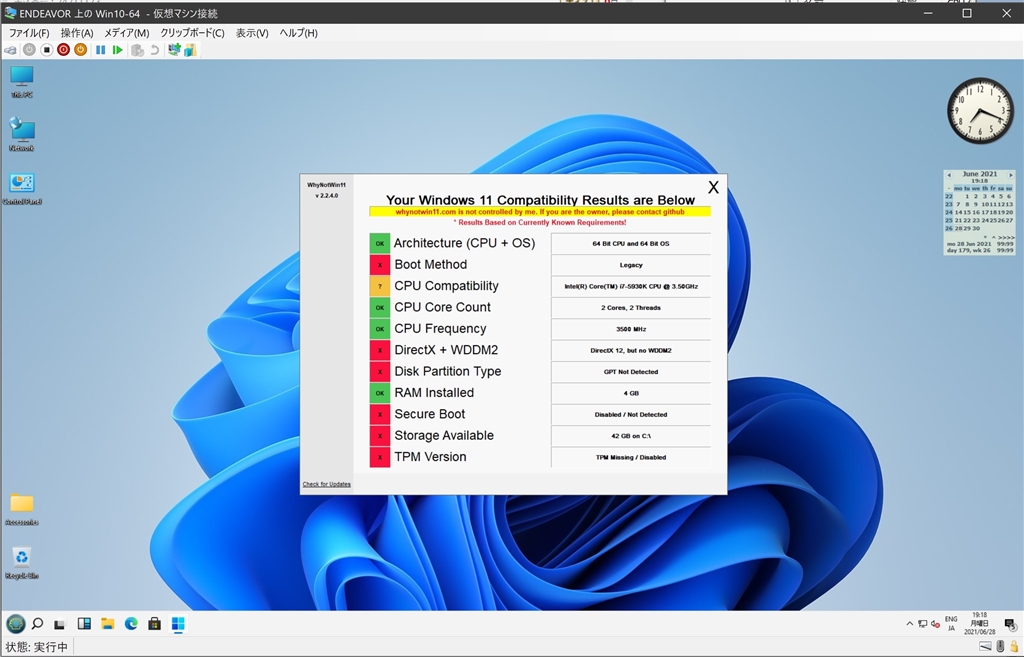1024x657 pixels.
Task: Click the orange ? badge for CPU Compatibility
Action: pyautogui.click(x=379, y=286)
